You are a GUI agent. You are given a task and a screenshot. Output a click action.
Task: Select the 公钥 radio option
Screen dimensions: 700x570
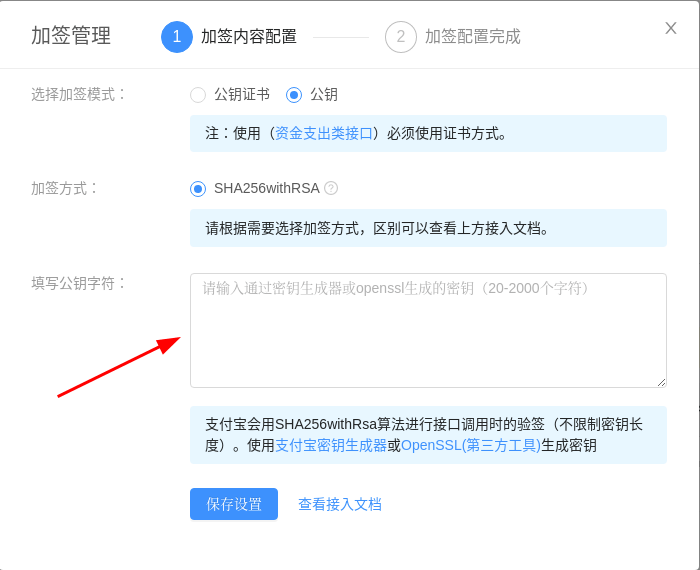294,95
